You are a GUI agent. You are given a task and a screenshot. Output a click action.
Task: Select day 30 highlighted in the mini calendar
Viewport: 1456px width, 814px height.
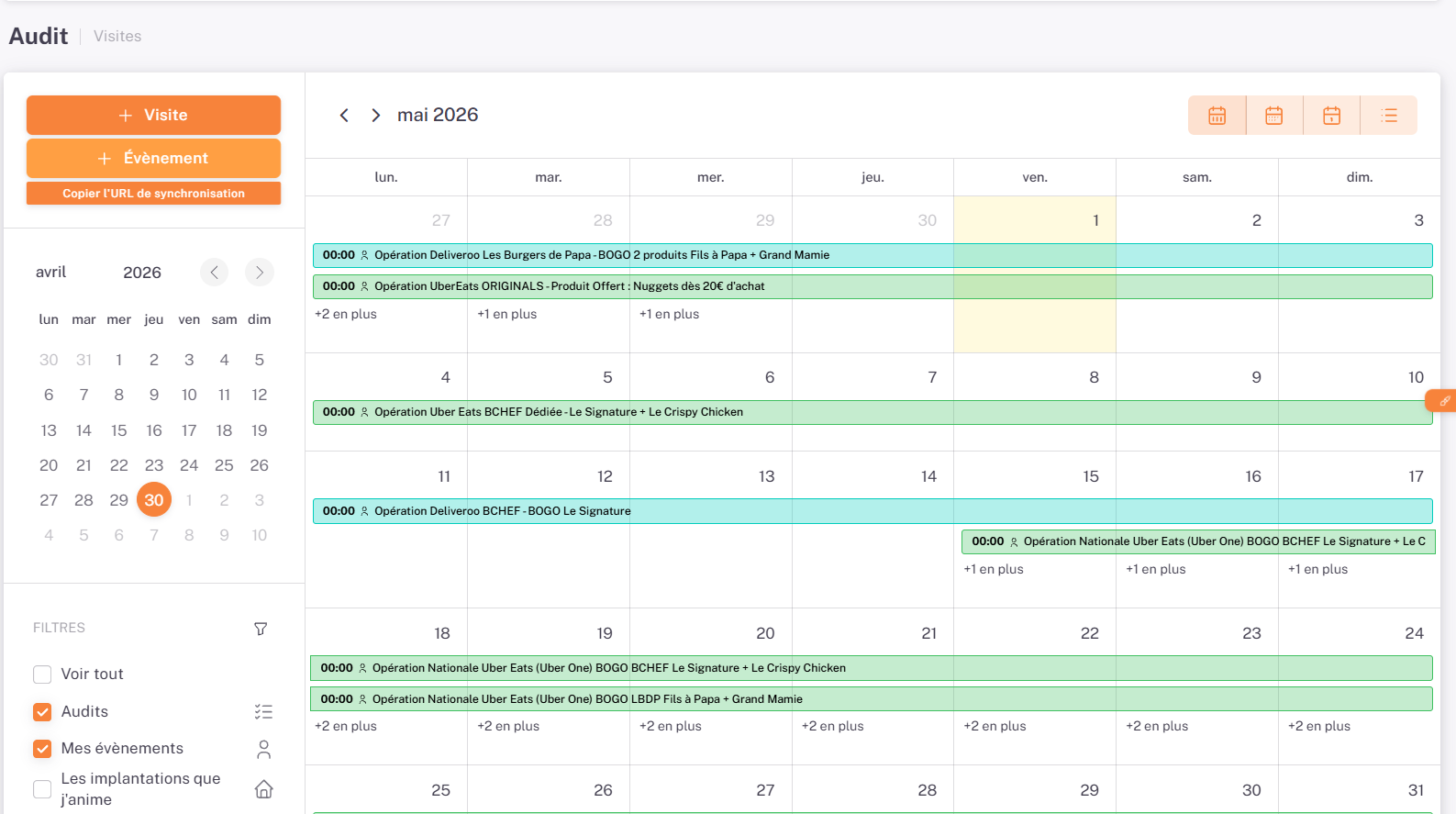(x=154, y=500)
